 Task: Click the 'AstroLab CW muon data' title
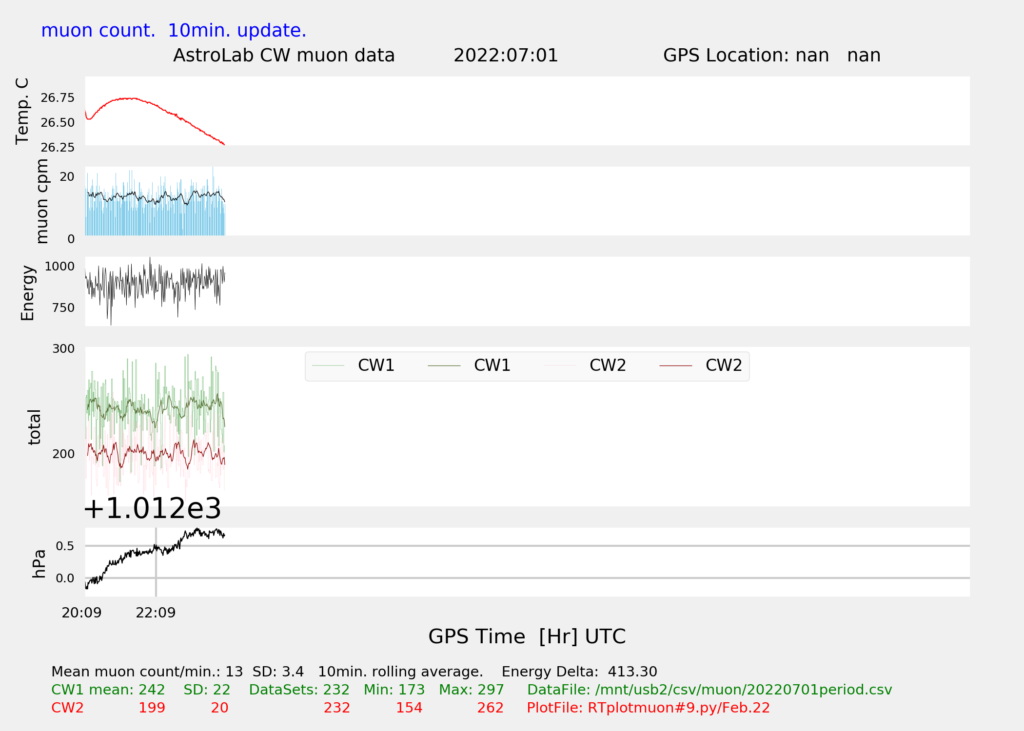coord(283,56)
